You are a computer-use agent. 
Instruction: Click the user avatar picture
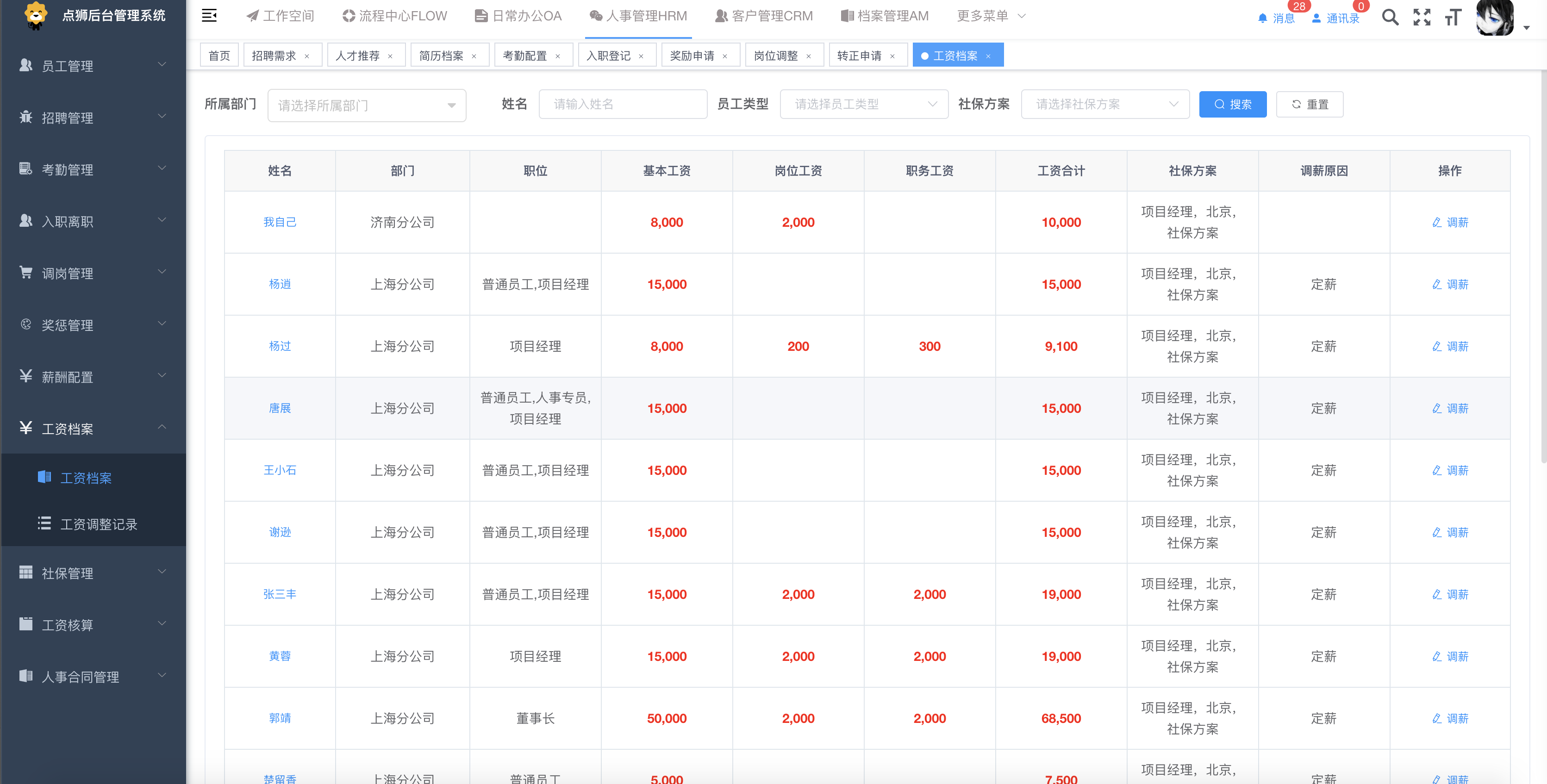tap(1495, 18)
